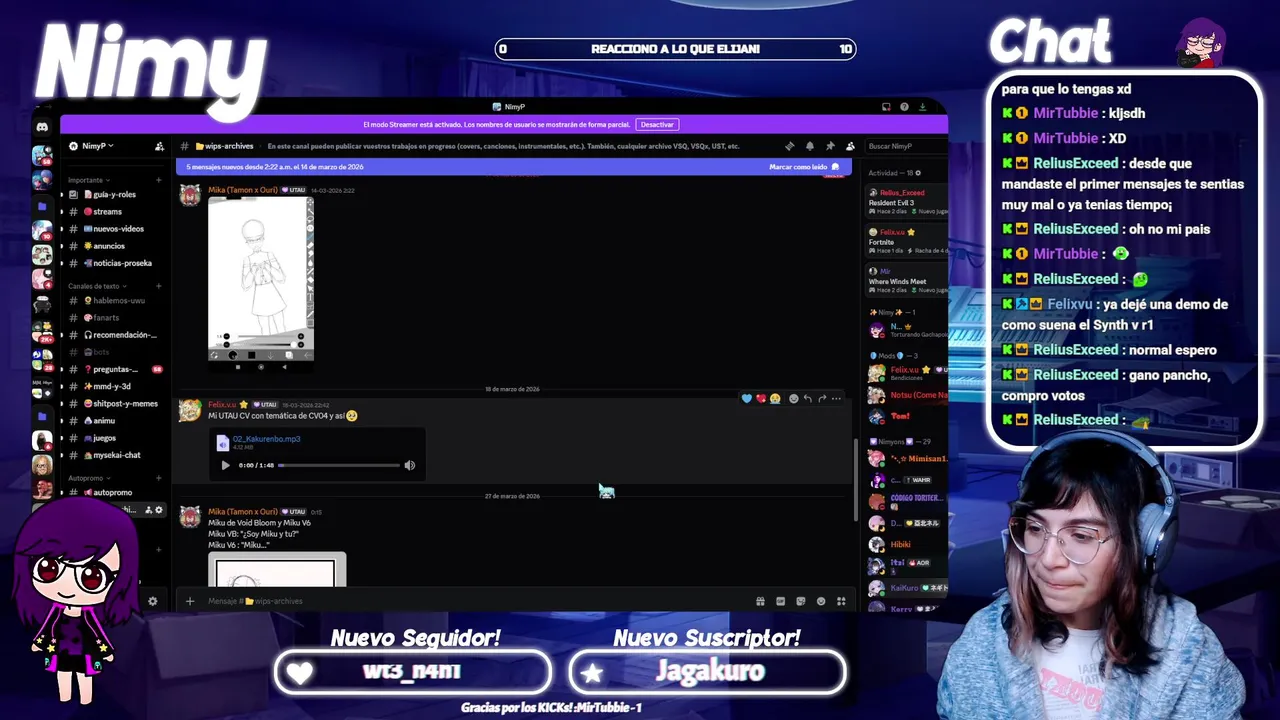Open attachment plus button in message box
This screenshot has height=720, width=1280.
coord(190,601)
